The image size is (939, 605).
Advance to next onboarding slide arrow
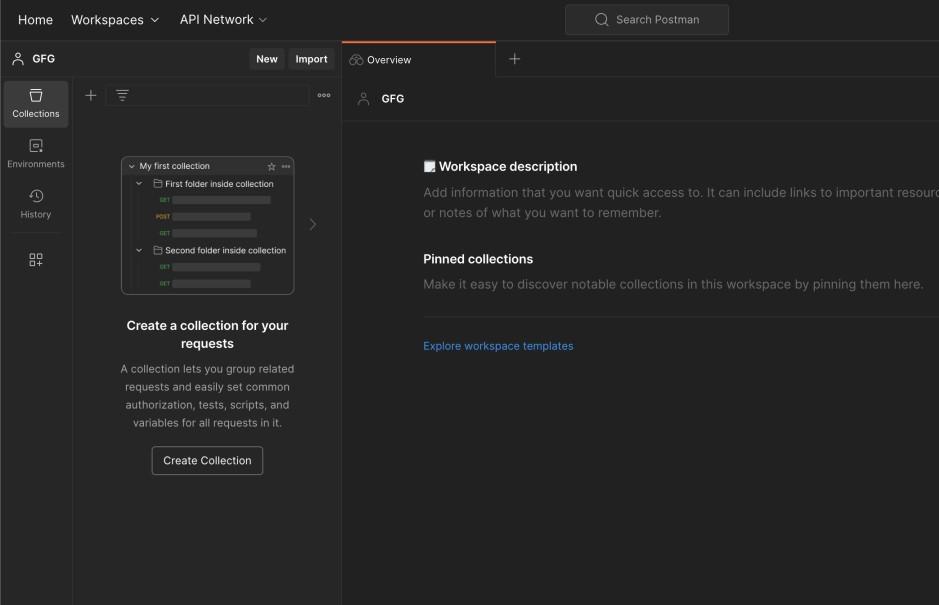coord(312,224)
